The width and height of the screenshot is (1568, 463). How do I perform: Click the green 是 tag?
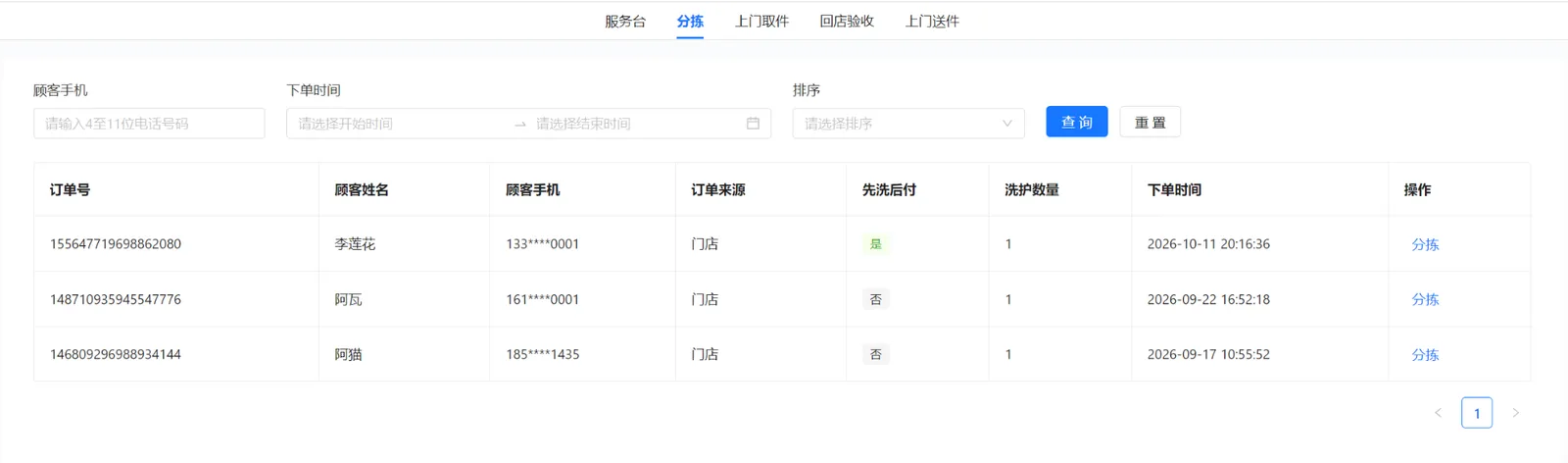click(x=876, y=244)
